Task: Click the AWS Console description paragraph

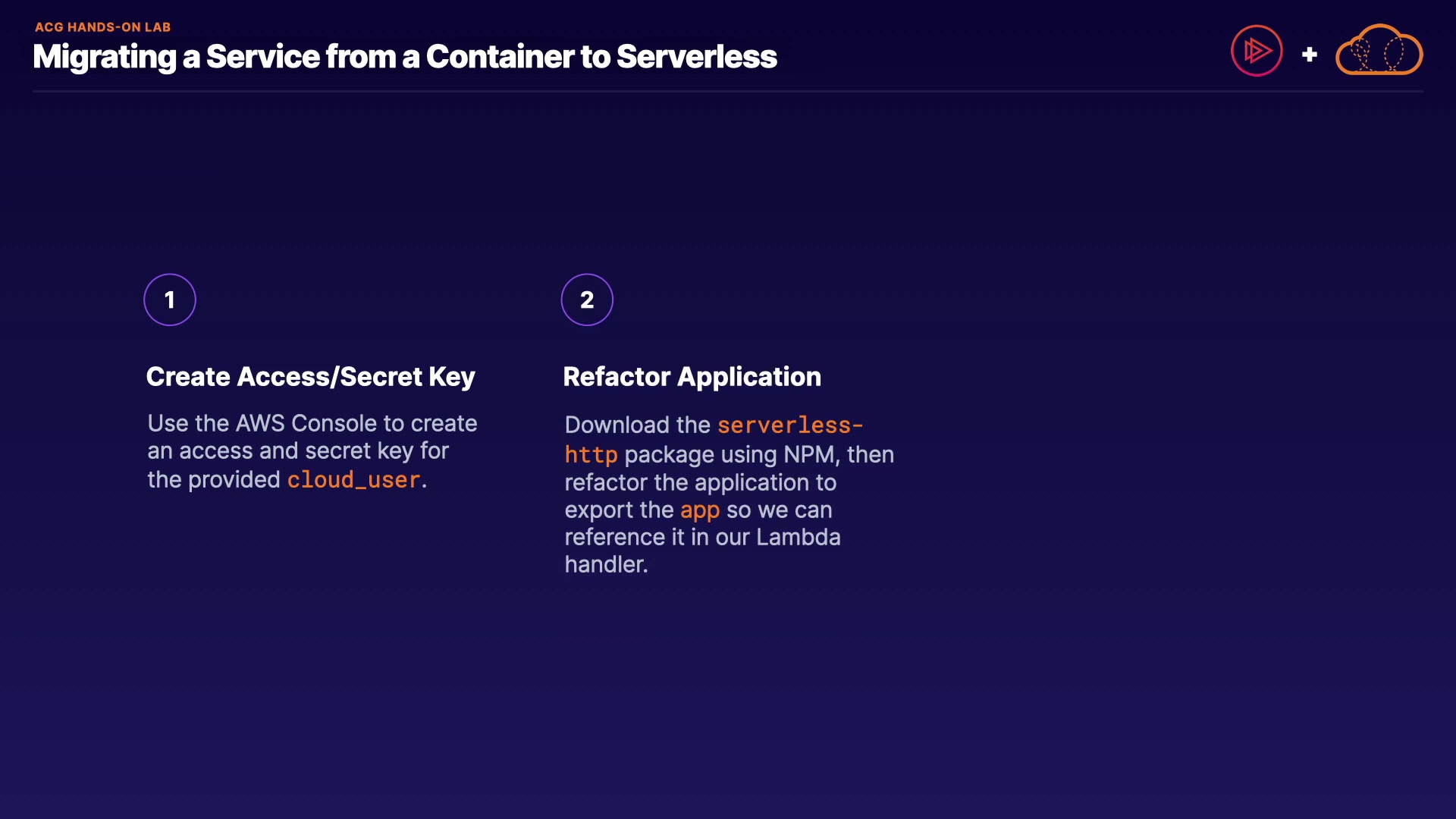Action: (312, 451)
